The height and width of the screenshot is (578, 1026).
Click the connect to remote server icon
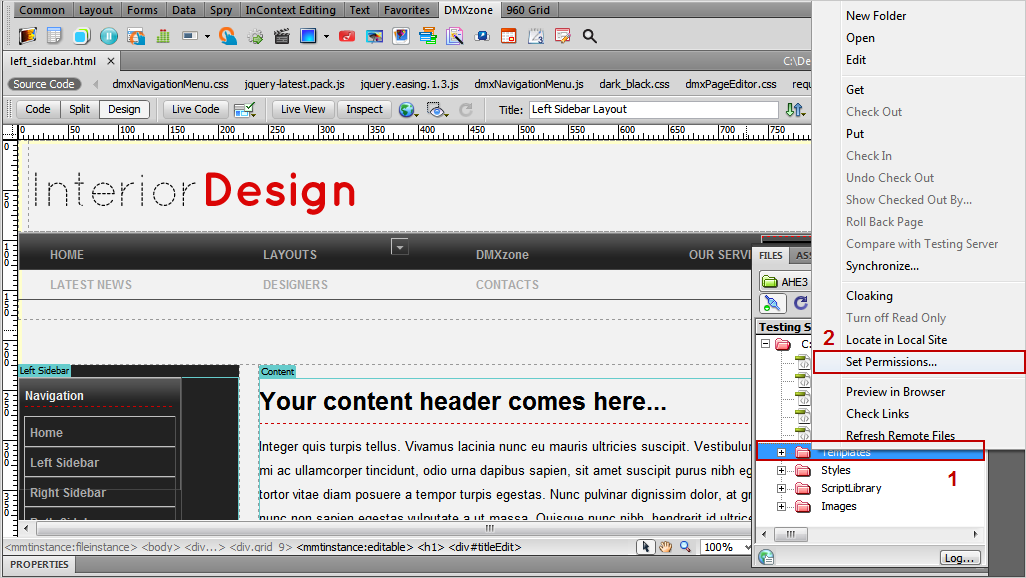(x=772, y=303)
